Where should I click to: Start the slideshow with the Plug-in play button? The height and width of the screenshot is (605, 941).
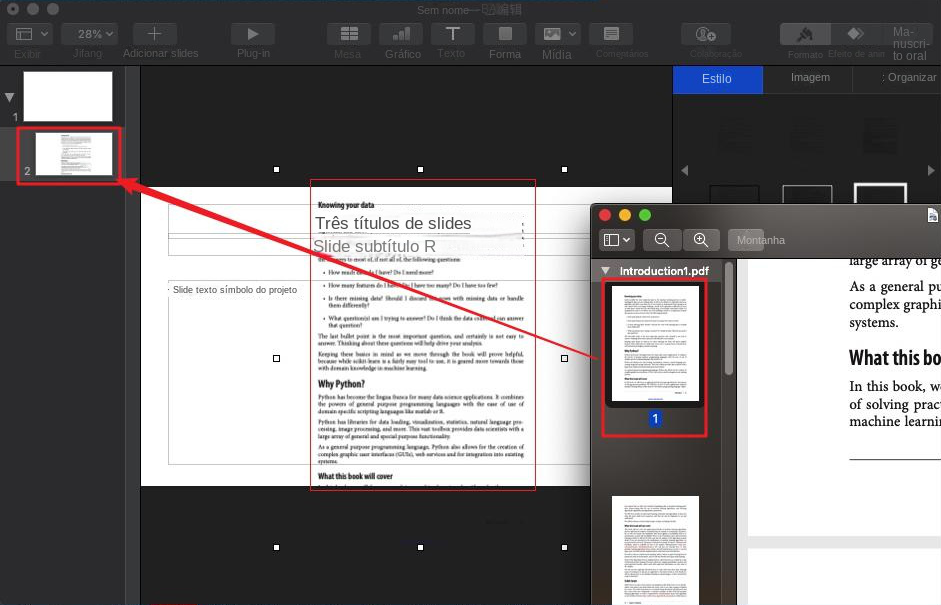click(x=253, y=34)
